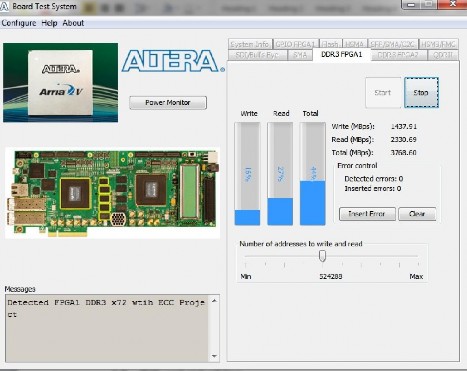Switch to the QDRII tab
The image size is (467, 371).
coord(443,55)
